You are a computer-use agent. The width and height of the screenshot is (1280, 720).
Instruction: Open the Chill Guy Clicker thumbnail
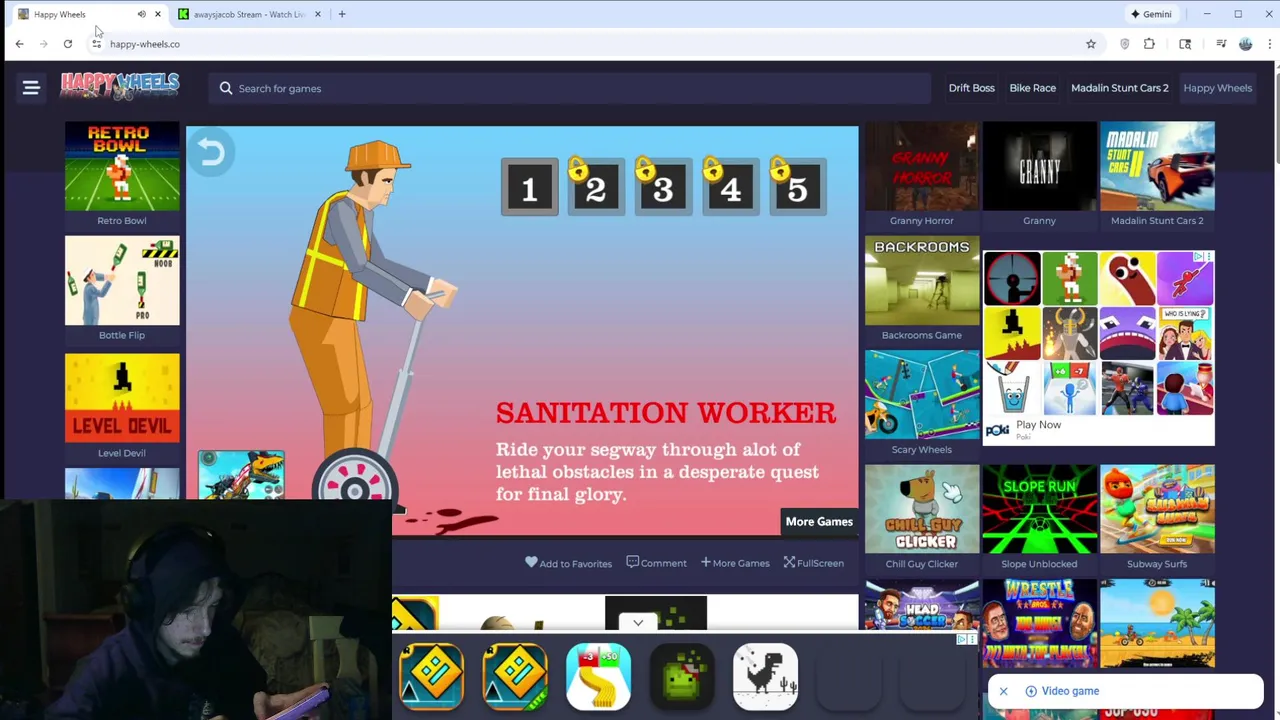pos(922,509)
